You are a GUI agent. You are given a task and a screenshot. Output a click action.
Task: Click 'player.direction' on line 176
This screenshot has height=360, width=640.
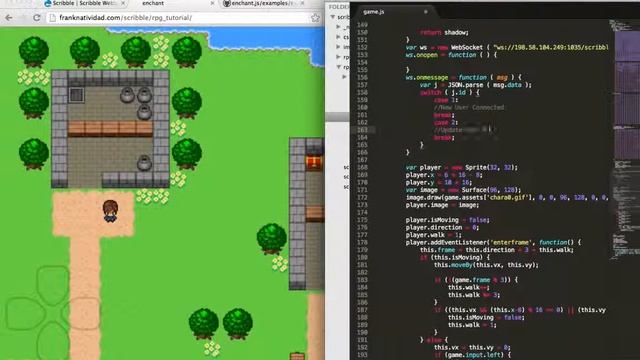tap(434, 227)
